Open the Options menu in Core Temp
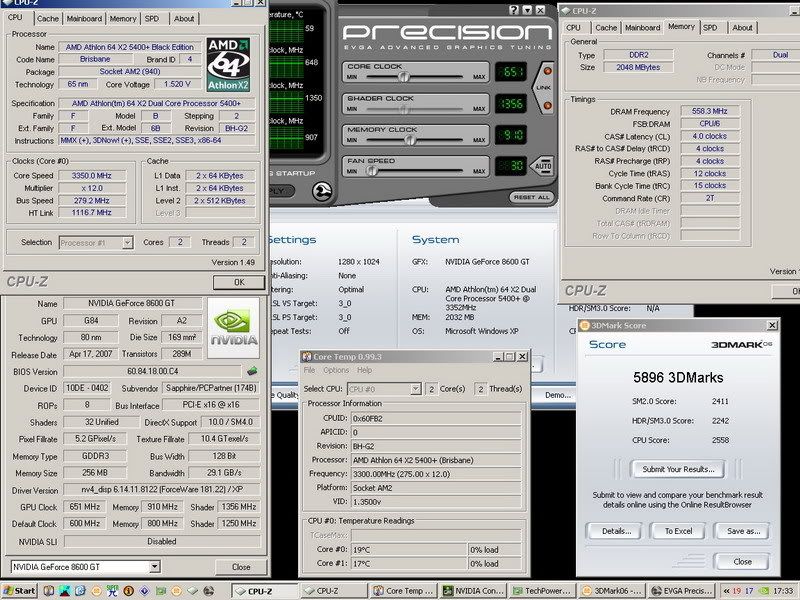 pyautogui.click(x=335, y=368)
